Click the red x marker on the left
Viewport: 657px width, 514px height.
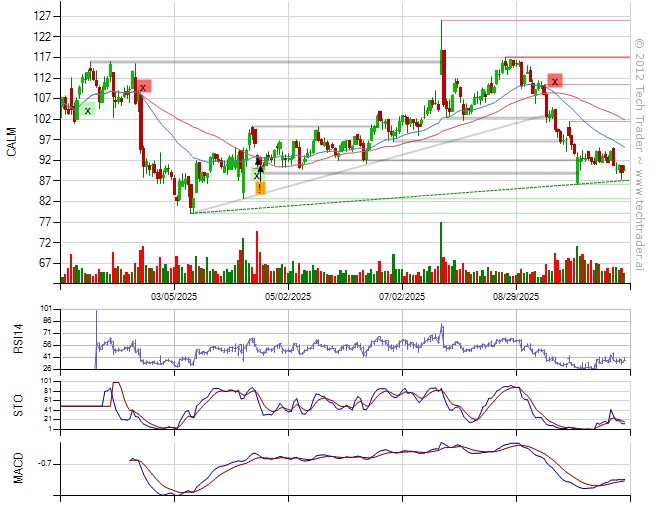143,87
